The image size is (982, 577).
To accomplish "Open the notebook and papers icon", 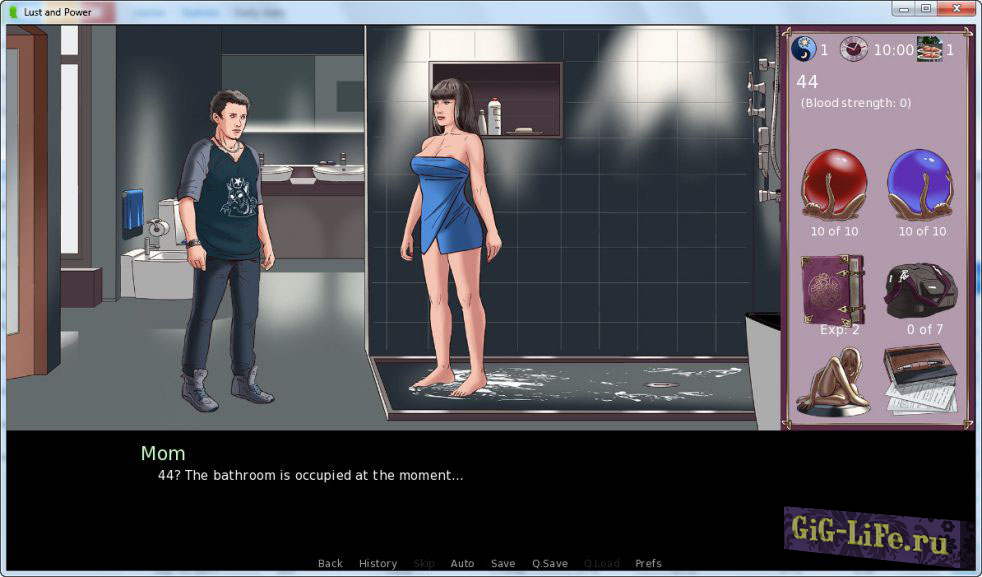I will pyautogui.click(x=919, y=380).
